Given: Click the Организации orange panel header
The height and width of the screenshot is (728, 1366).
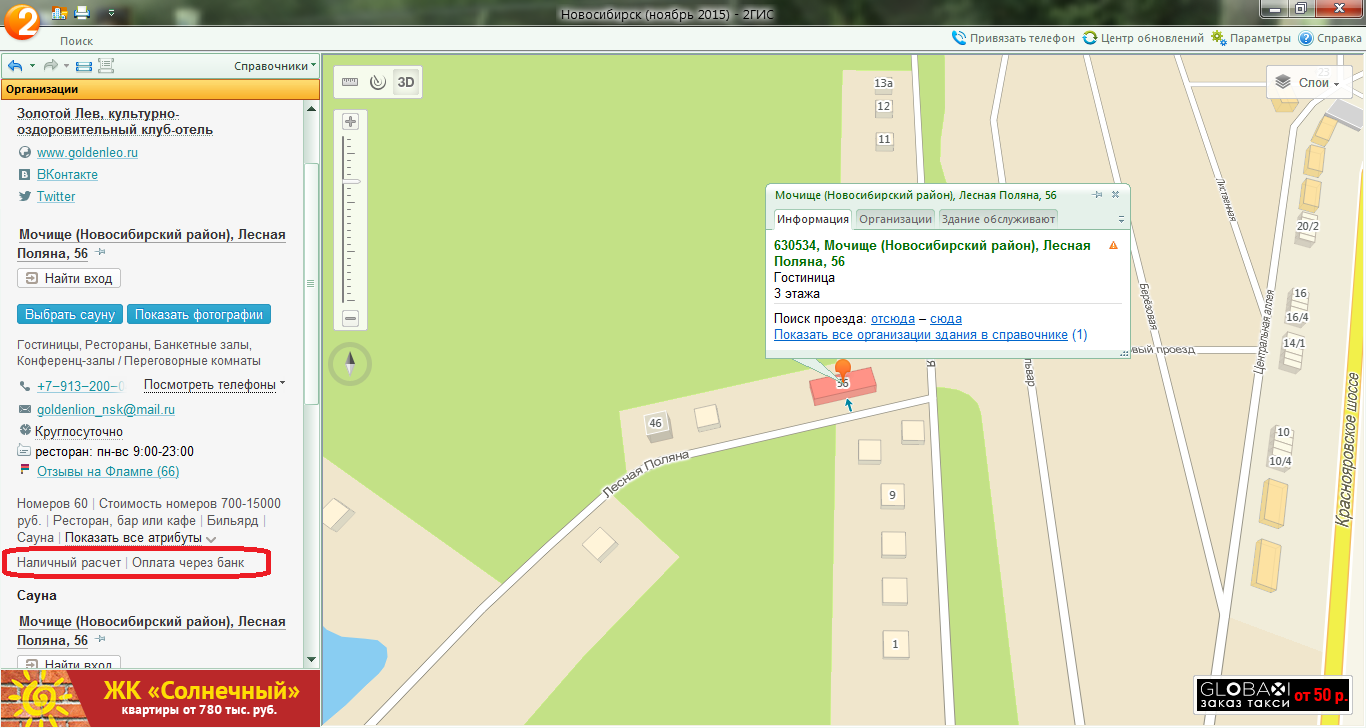Looking at the screenshot, I should 160,88.
